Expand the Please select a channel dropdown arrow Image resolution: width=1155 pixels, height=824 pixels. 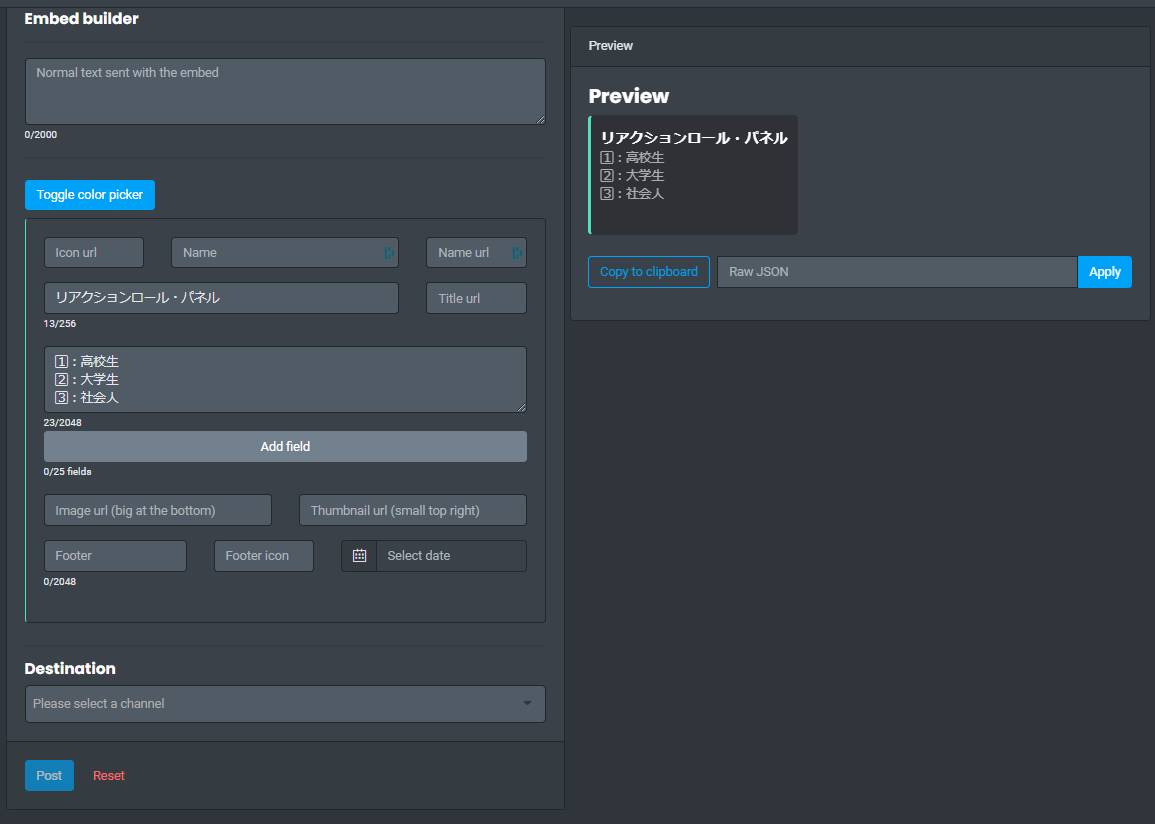click(x=528, y=703)
